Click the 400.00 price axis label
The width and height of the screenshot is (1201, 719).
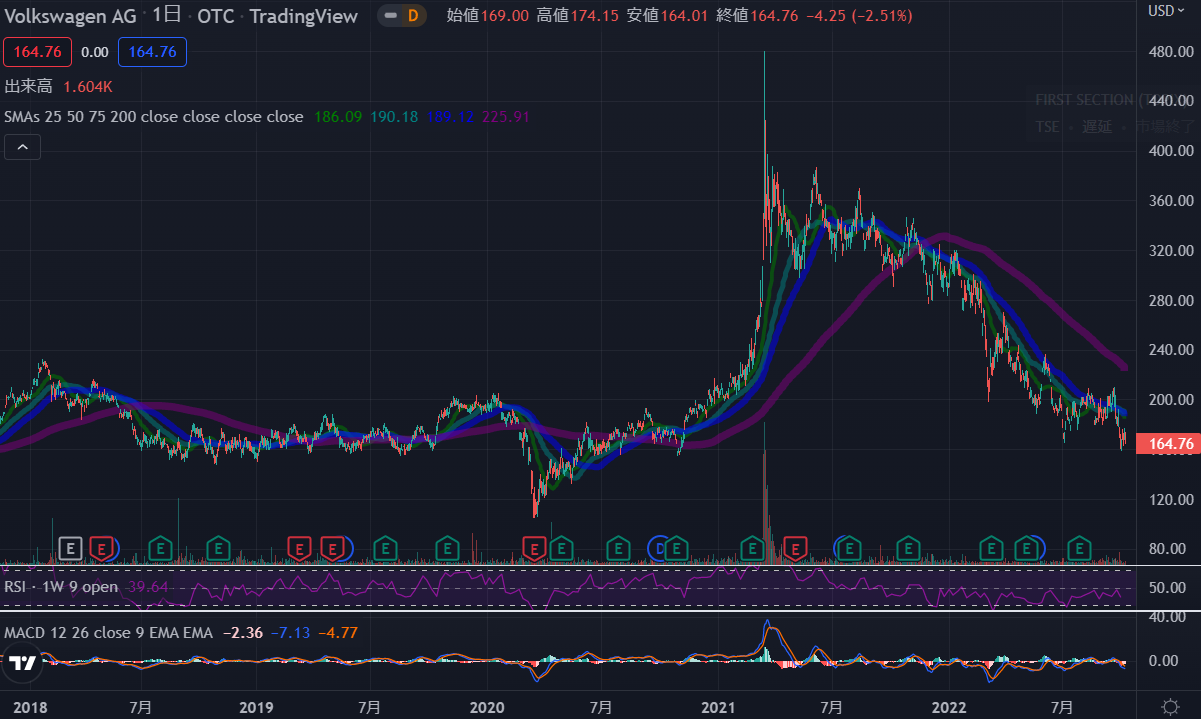click(1172, 151)
